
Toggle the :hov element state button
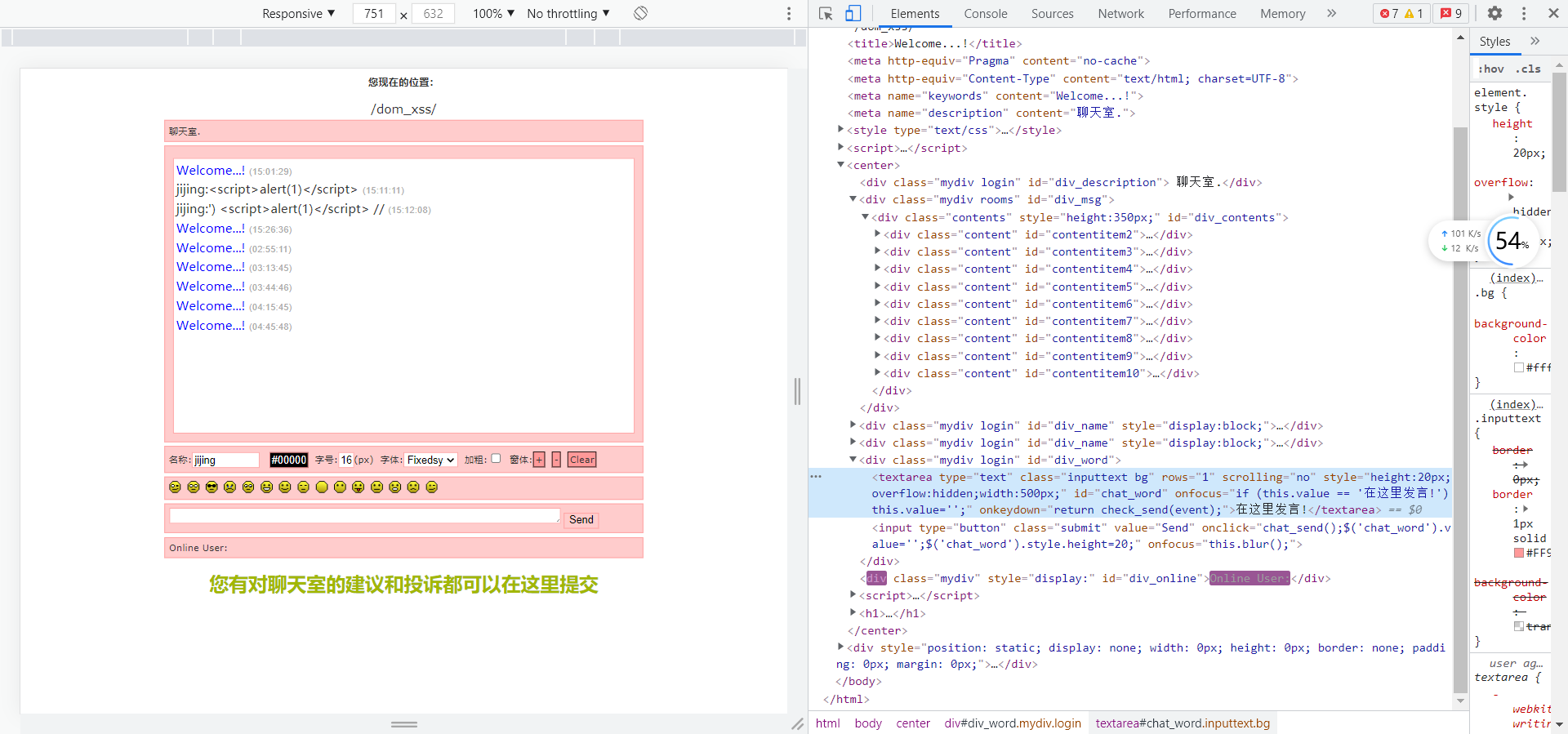pyautogui.click(x=1490, y=69)
